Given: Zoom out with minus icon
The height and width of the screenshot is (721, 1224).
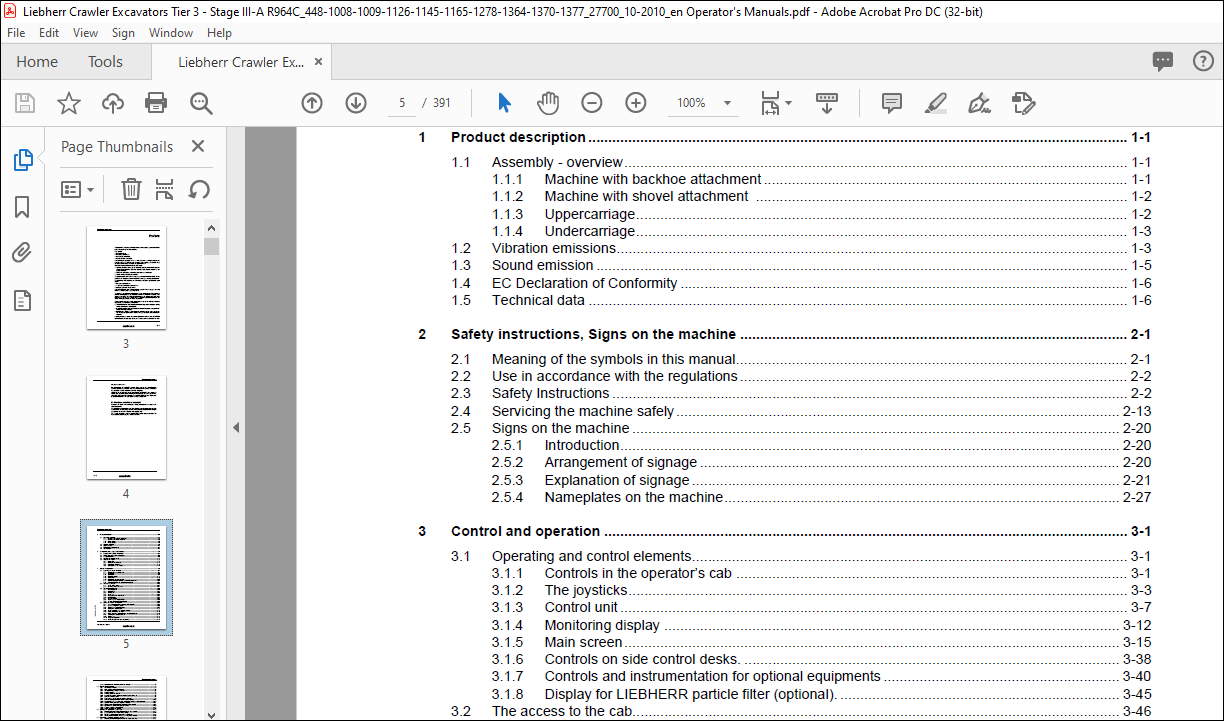Looking at the screenshot, I should coord(592,103).
